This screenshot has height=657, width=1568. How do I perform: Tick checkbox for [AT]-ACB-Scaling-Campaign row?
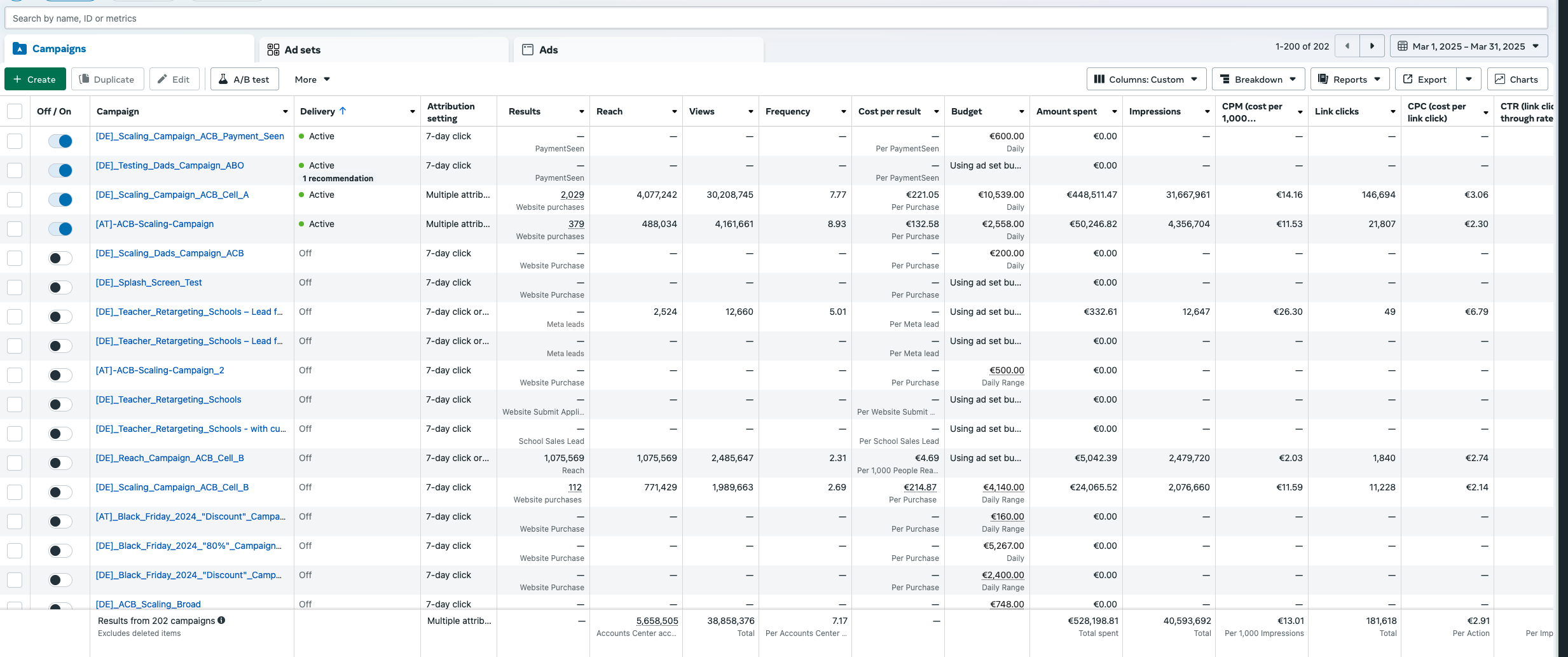(15, 229)
